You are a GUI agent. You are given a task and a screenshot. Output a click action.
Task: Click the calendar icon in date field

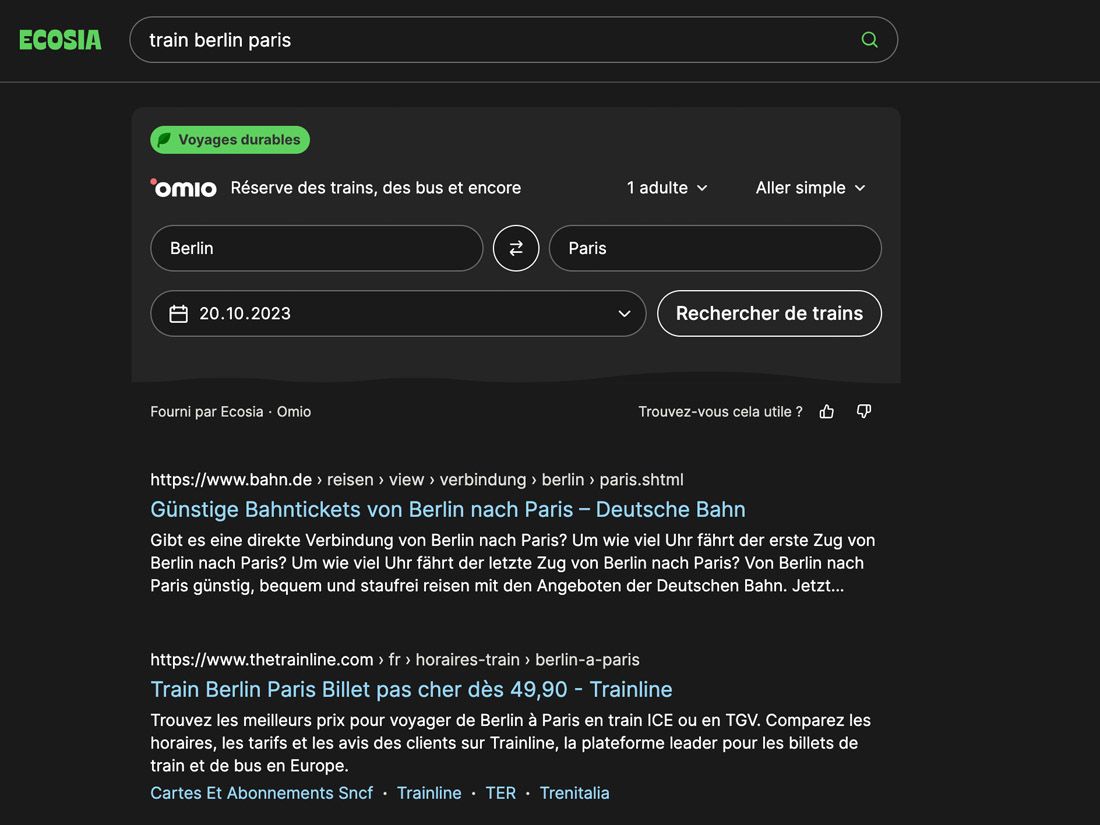coord(179,314)
